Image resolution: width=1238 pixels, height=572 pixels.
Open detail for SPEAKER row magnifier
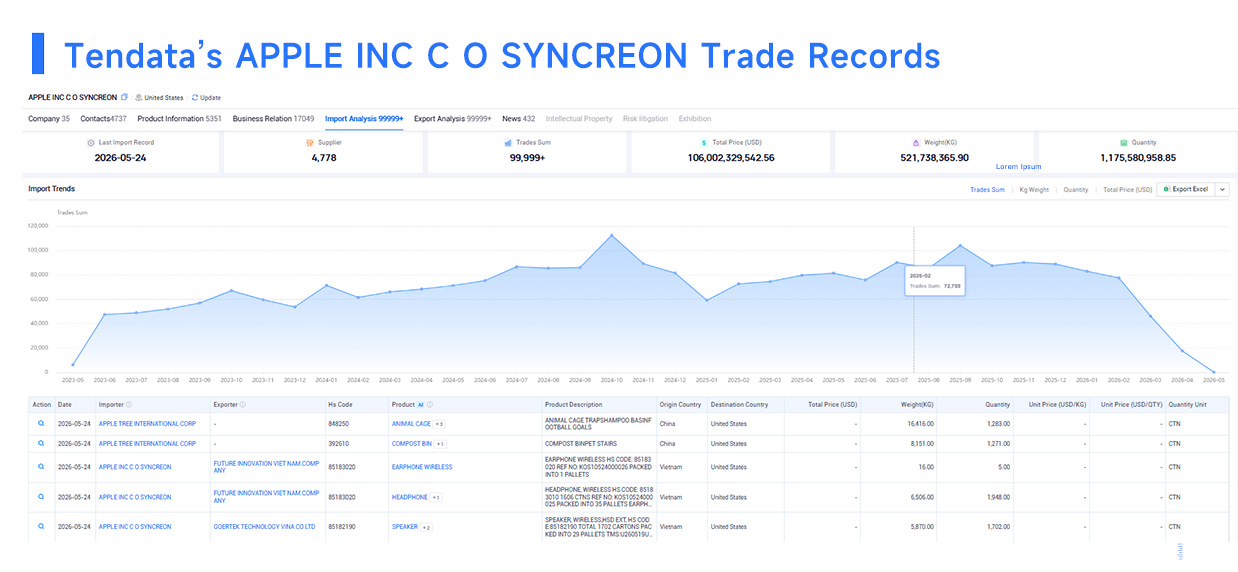[x=41, y=527]
